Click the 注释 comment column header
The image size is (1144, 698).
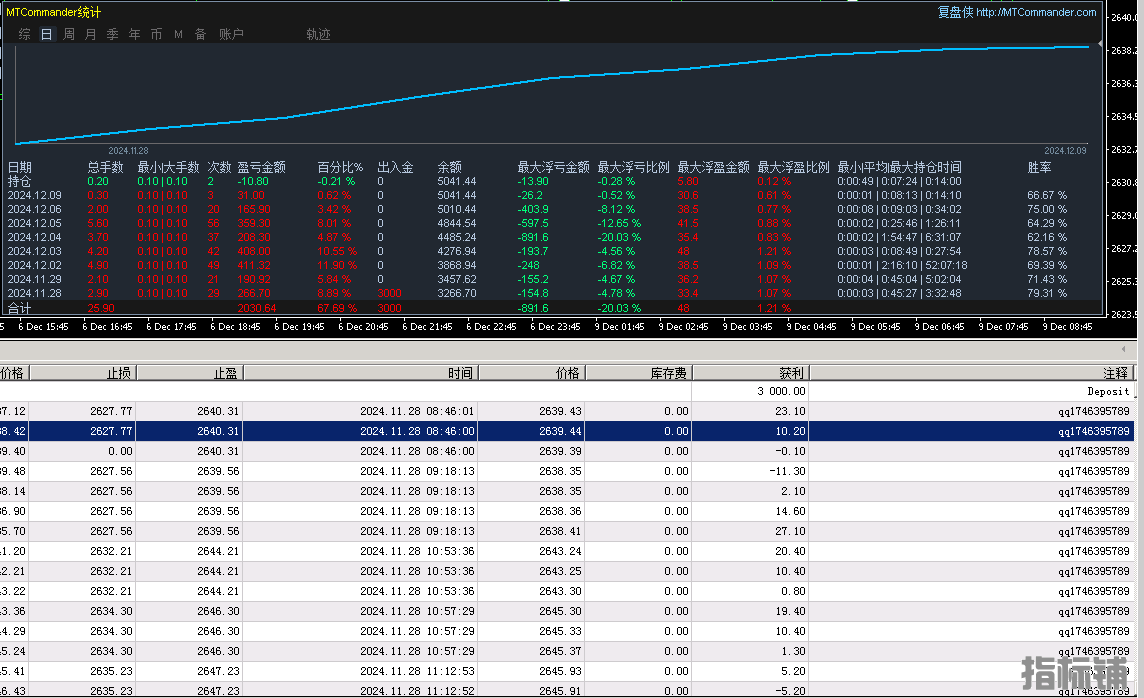973,373
